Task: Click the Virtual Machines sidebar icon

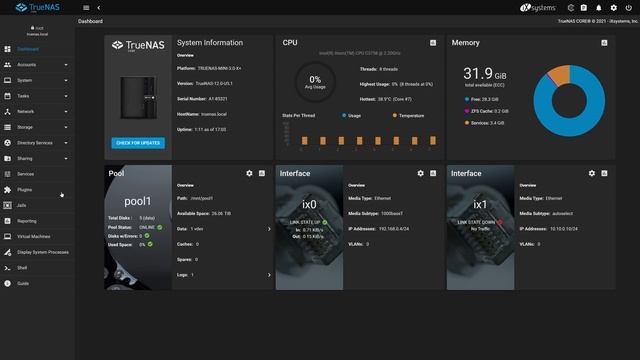Action: click(x=7, y=236)
